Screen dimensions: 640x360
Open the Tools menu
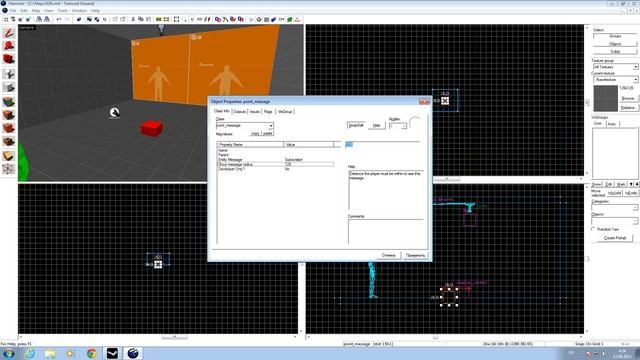point(62,11)
